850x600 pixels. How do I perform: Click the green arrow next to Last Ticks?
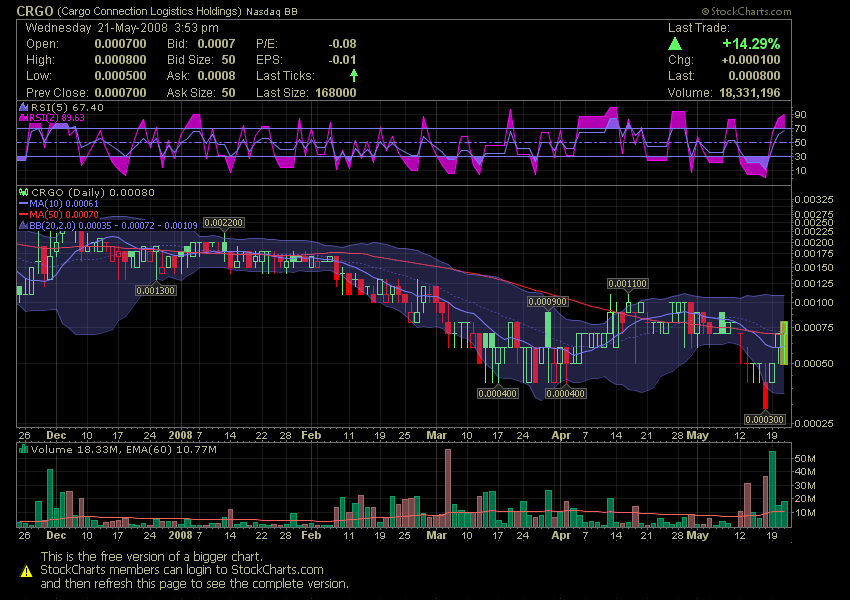click(355, 74)
